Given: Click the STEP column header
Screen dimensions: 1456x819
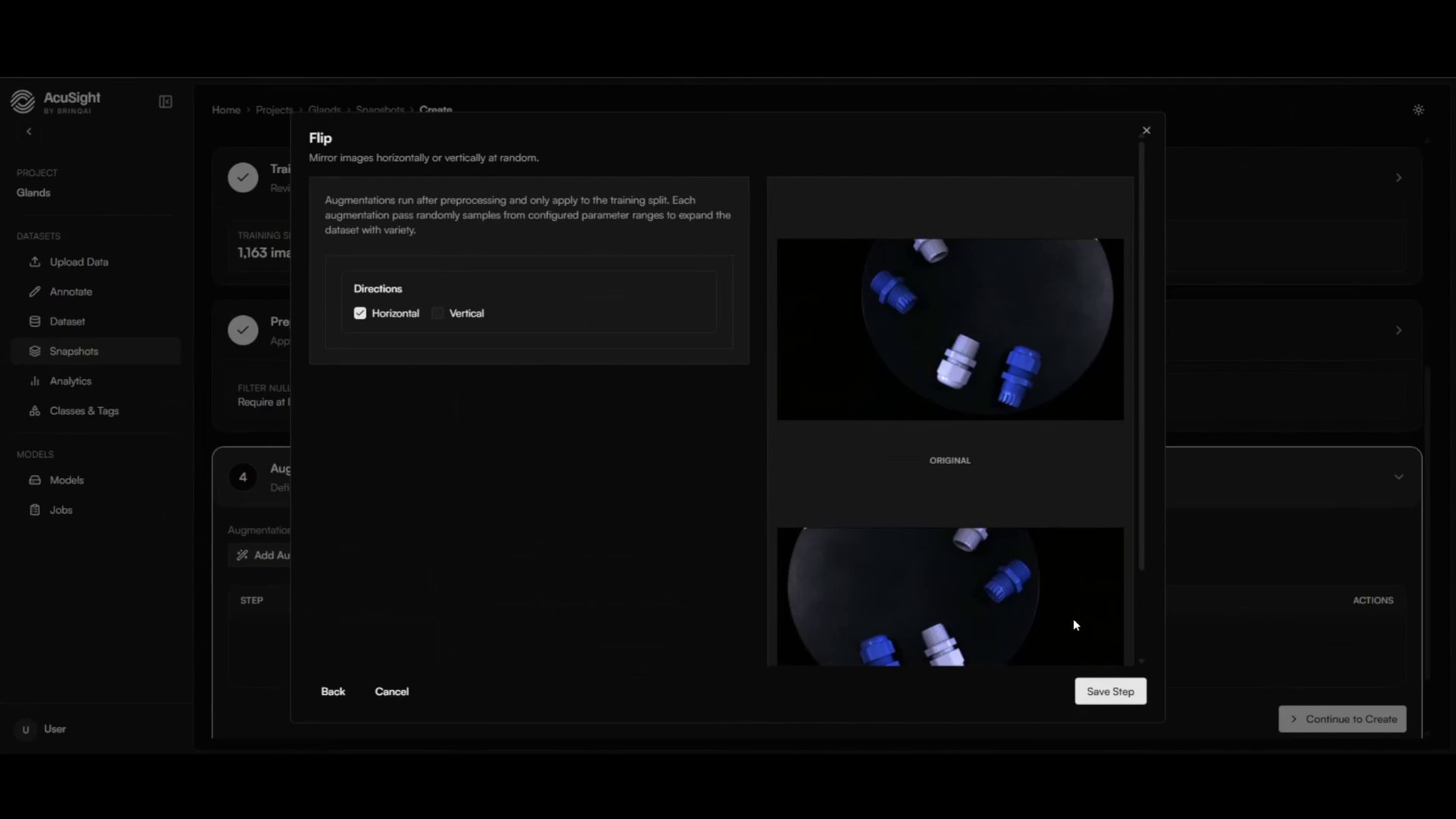Looking at the screenshot, I should point(252,600).
